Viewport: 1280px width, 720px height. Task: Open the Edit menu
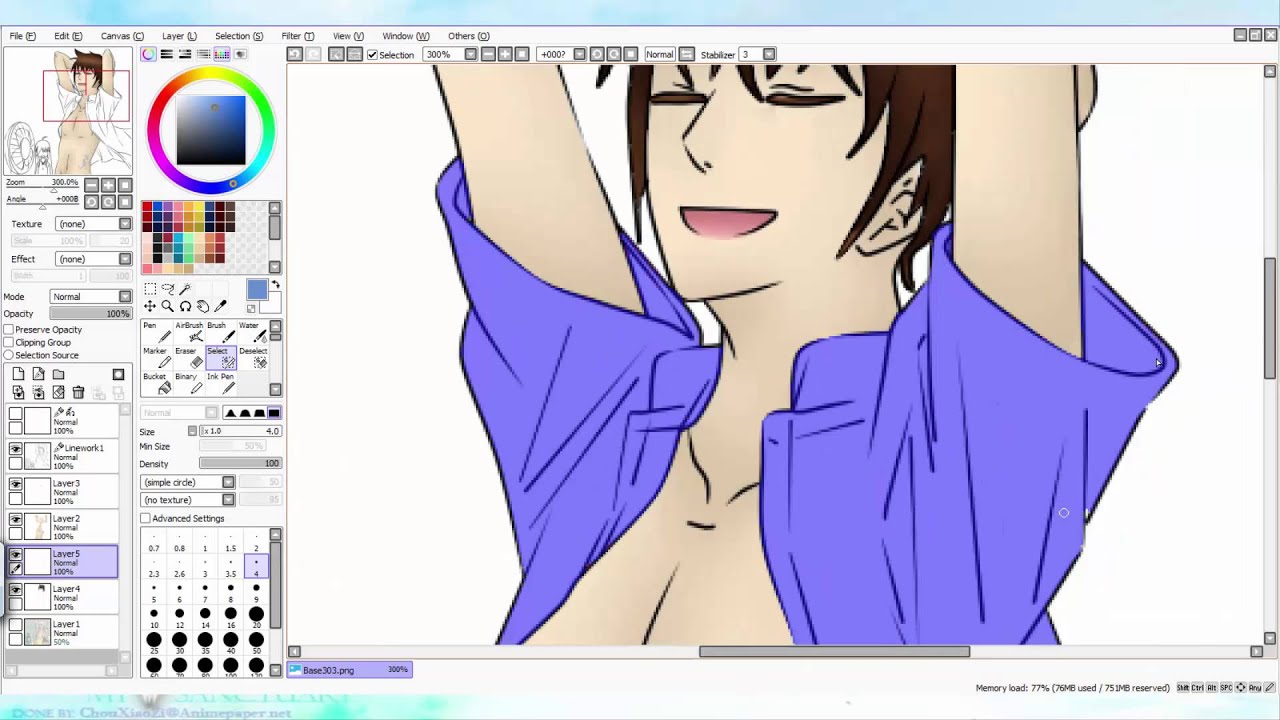(68, 36)
